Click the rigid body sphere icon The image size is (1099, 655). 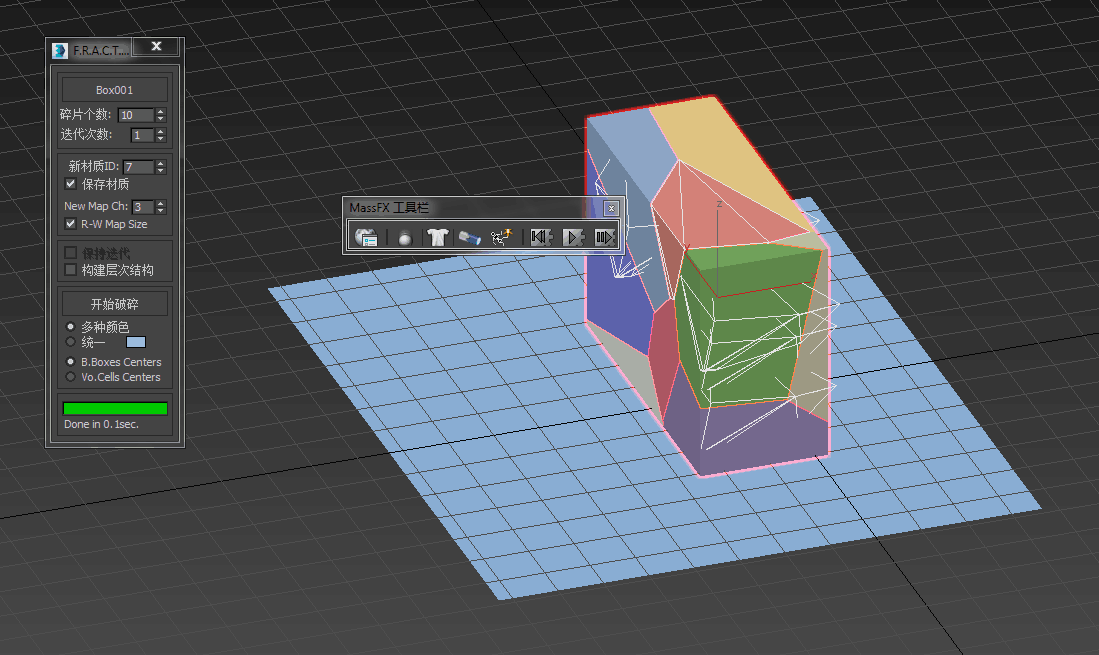pyautogui.click(x=405, y=237)
